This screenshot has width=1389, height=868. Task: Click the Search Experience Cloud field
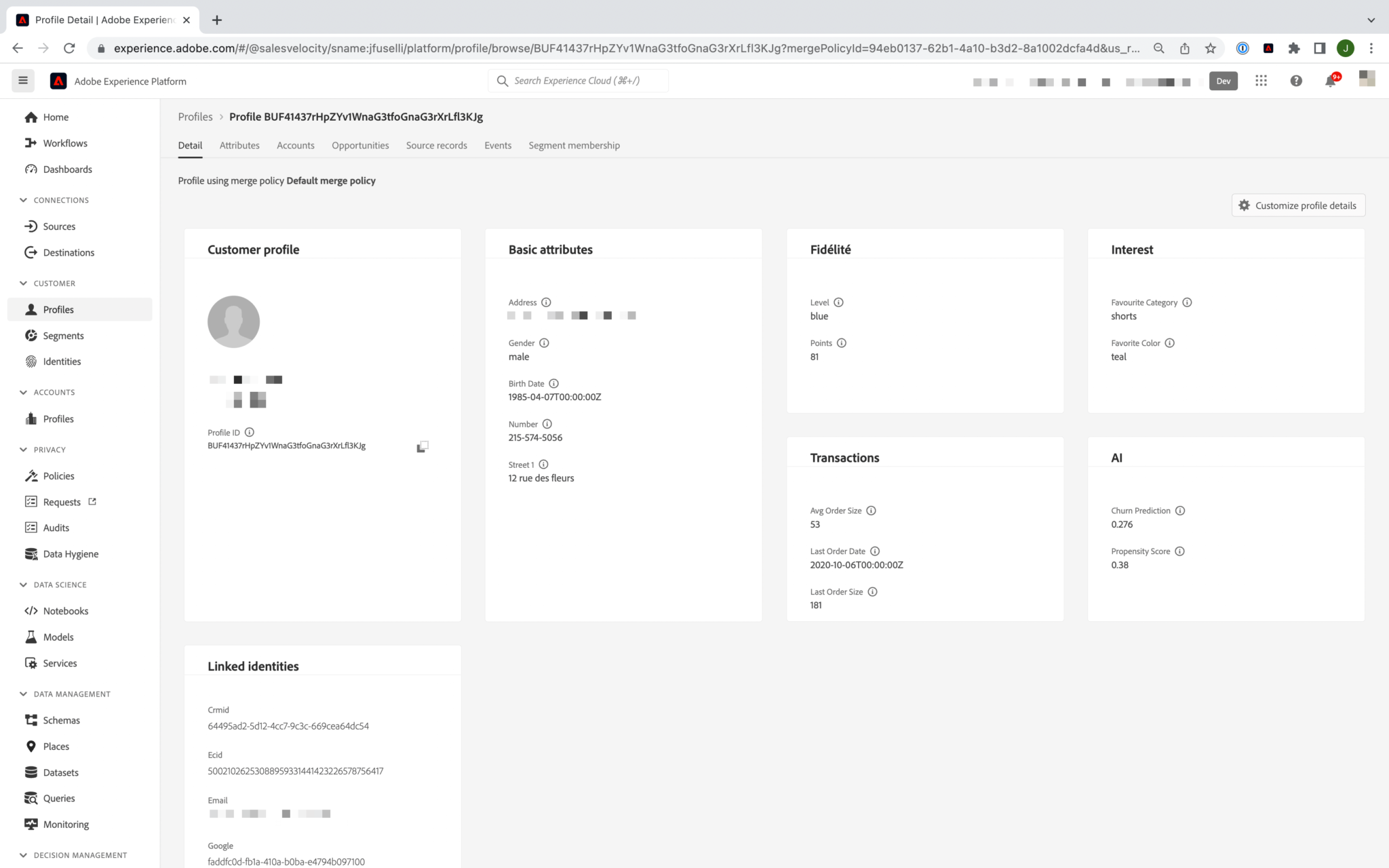(x=578, y=80)
